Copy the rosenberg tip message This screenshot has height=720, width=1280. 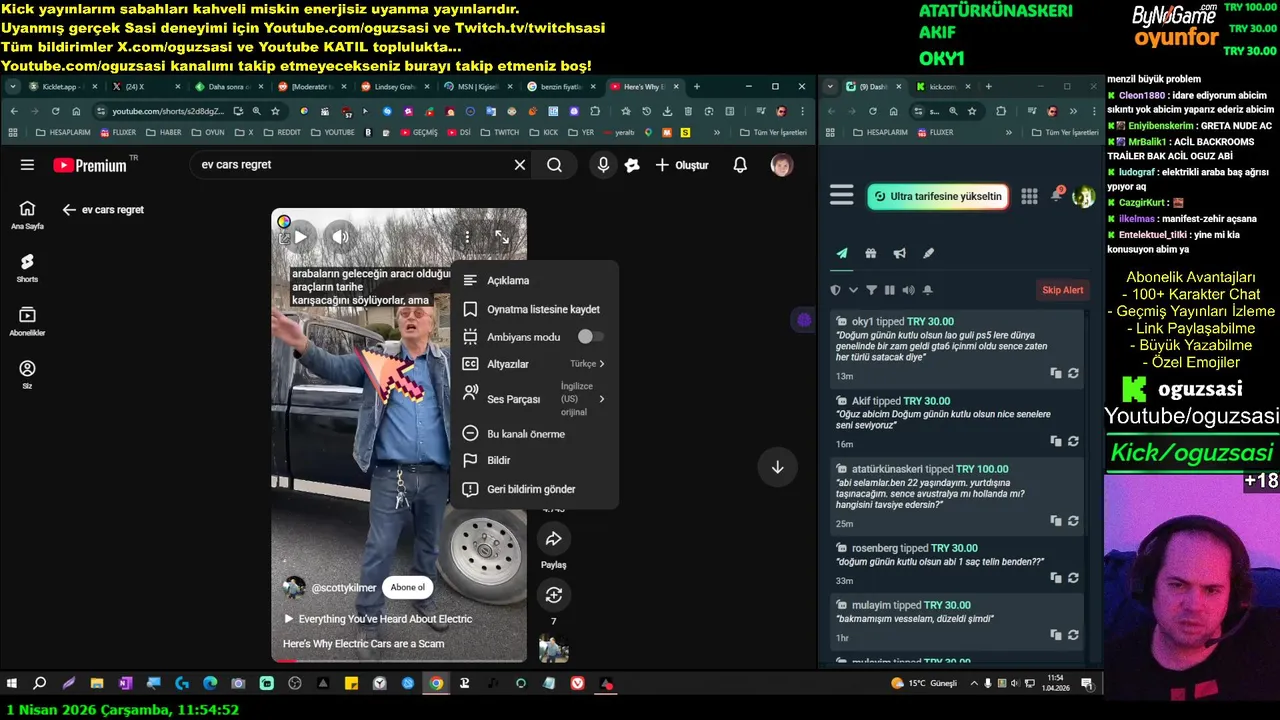pyautogui.click(x=1056, y=578)
